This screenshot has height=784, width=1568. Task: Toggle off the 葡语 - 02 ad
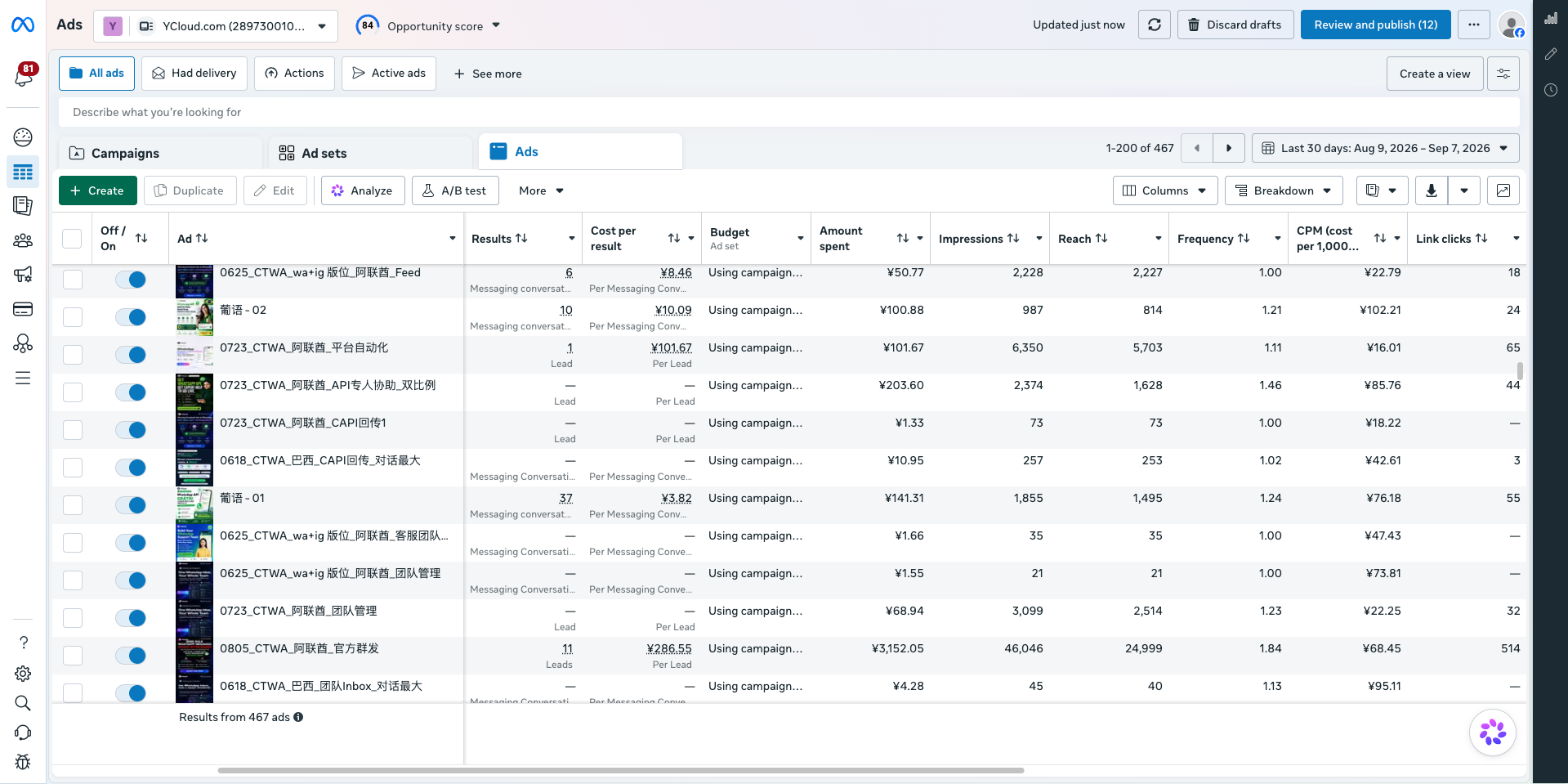131,317
